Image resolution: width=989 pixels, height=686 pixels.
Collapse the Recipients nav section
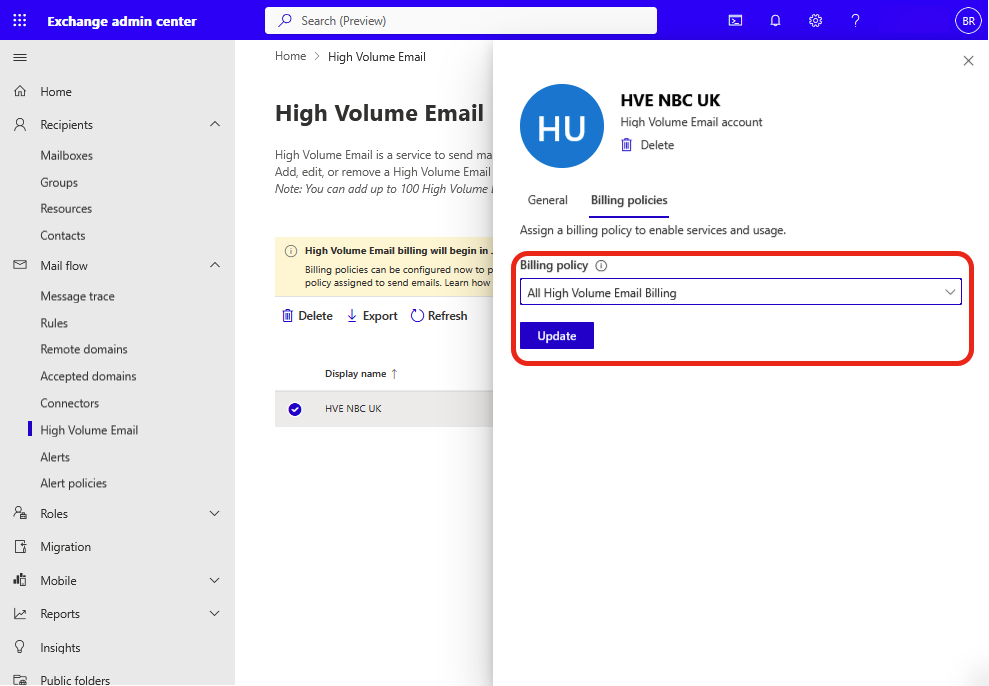coord(214,125)
